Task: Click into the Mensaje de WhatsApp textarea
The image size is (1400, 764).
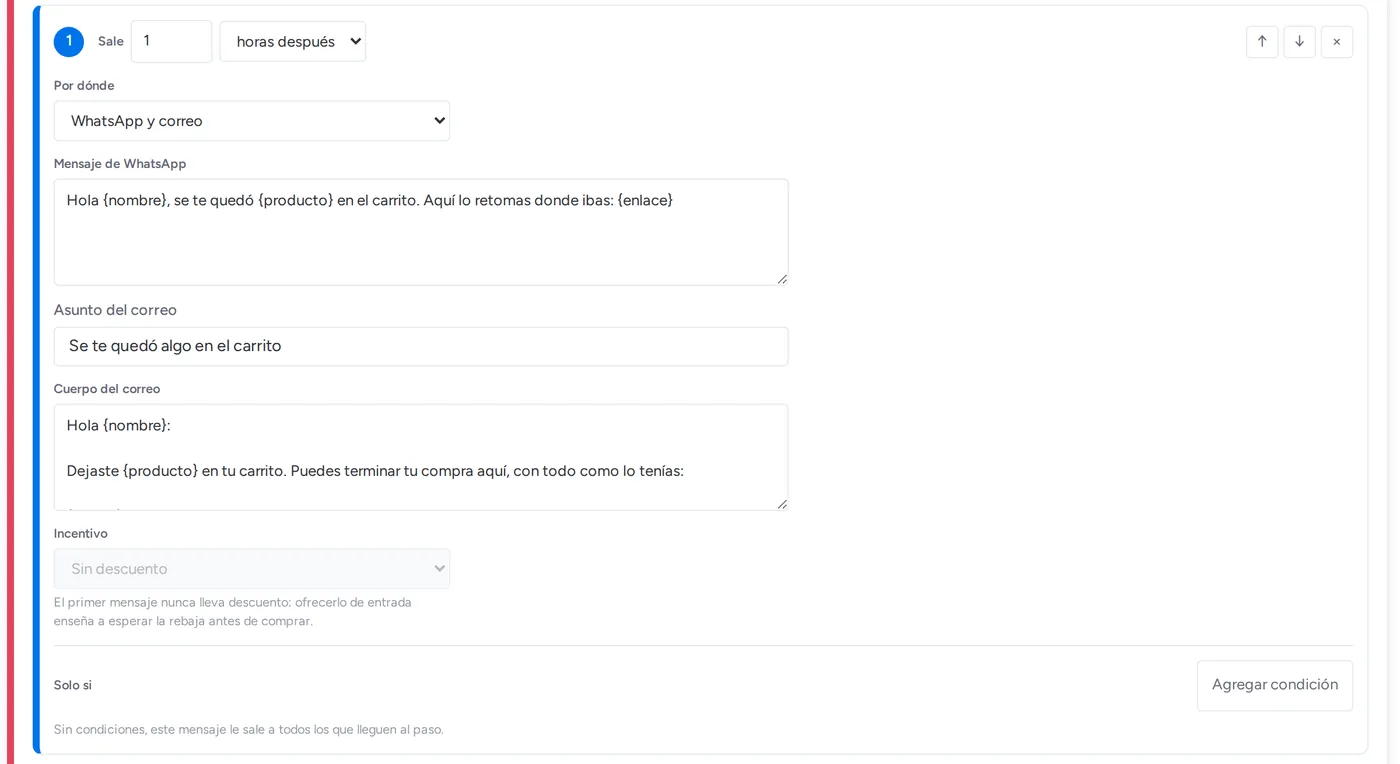Action: coord(421,232)
